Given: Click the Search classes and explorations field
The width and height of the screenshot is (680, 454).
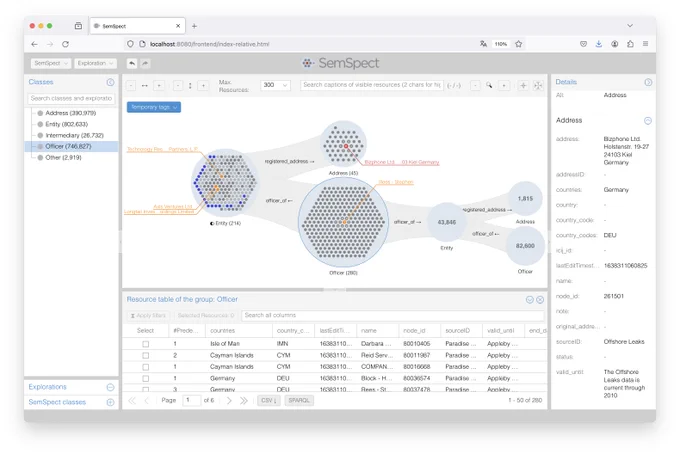Looking at the screenshot, I should click(72, 98).
